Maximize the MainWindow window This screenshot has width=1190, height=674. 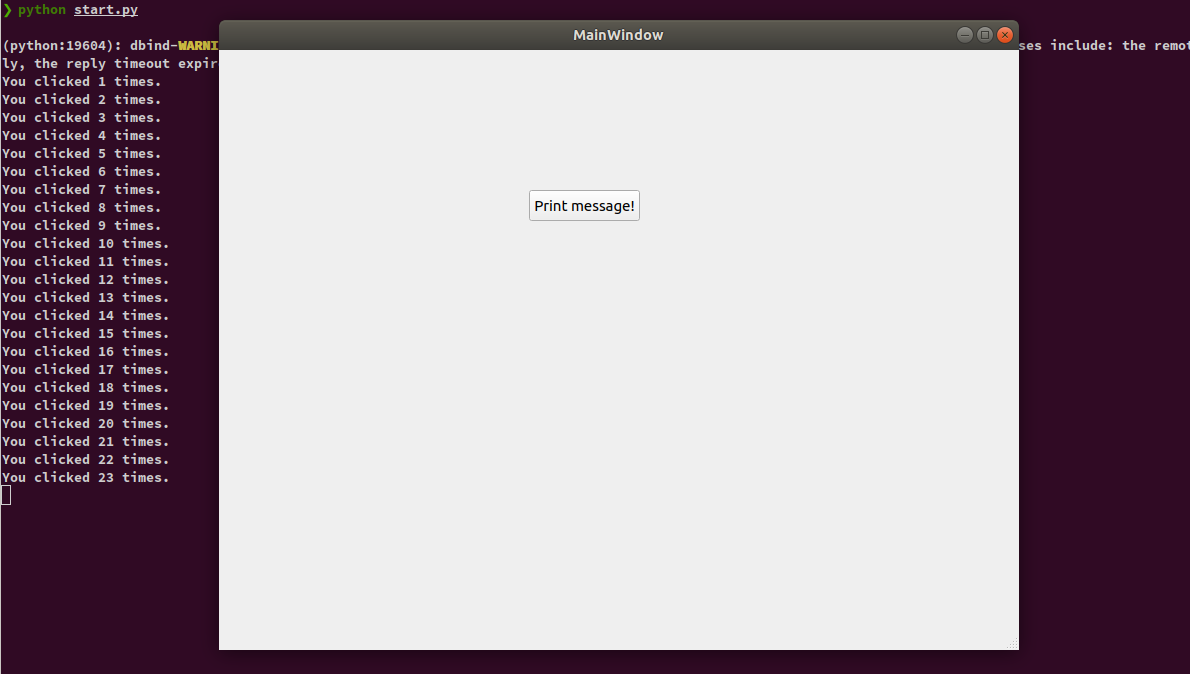pyautogui.click(x=985, y=35)
